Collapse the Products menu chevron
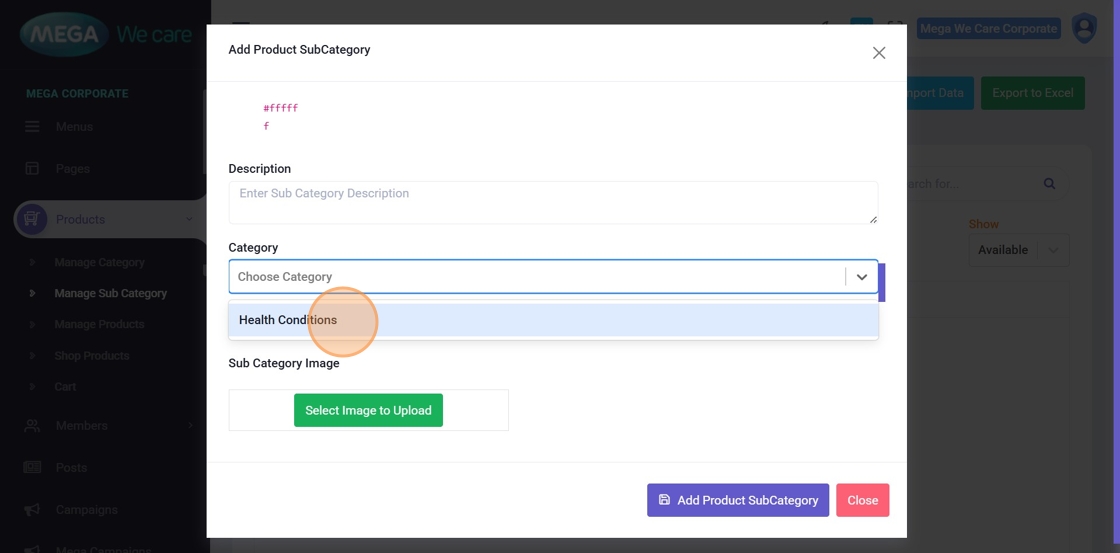 click(x=189, y=219)
